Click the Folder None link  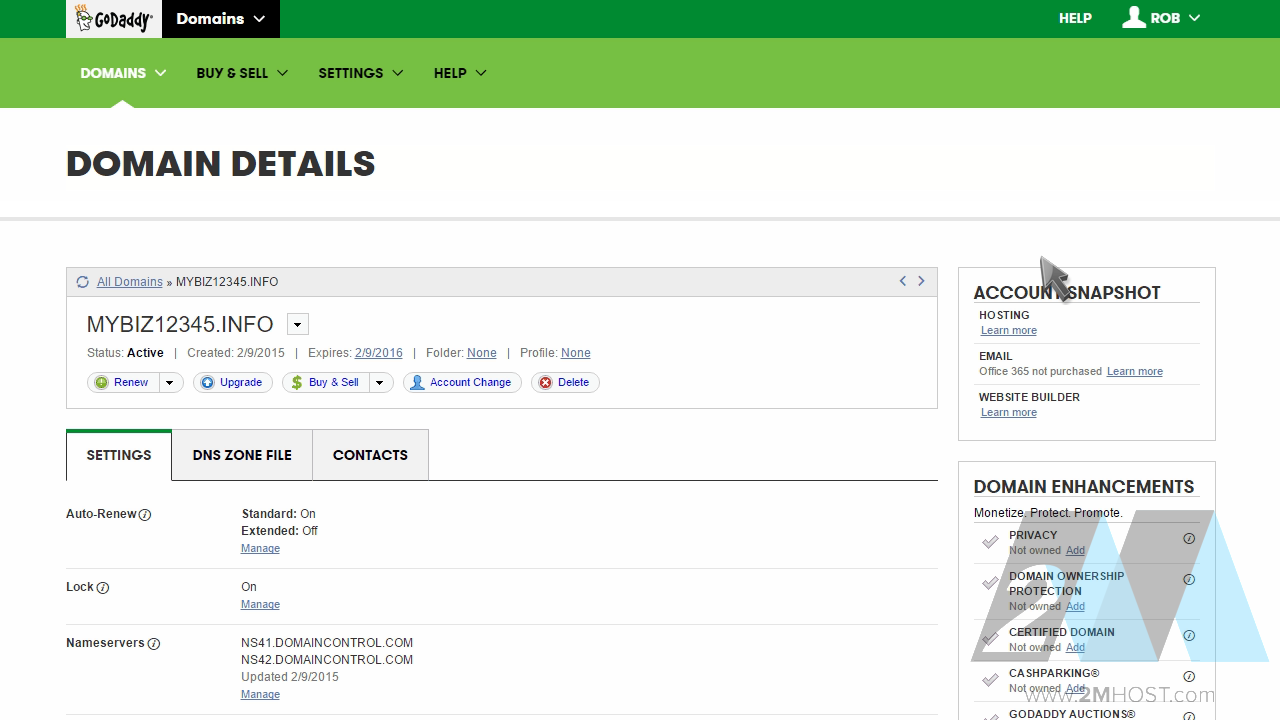click(x=482, y=353)
